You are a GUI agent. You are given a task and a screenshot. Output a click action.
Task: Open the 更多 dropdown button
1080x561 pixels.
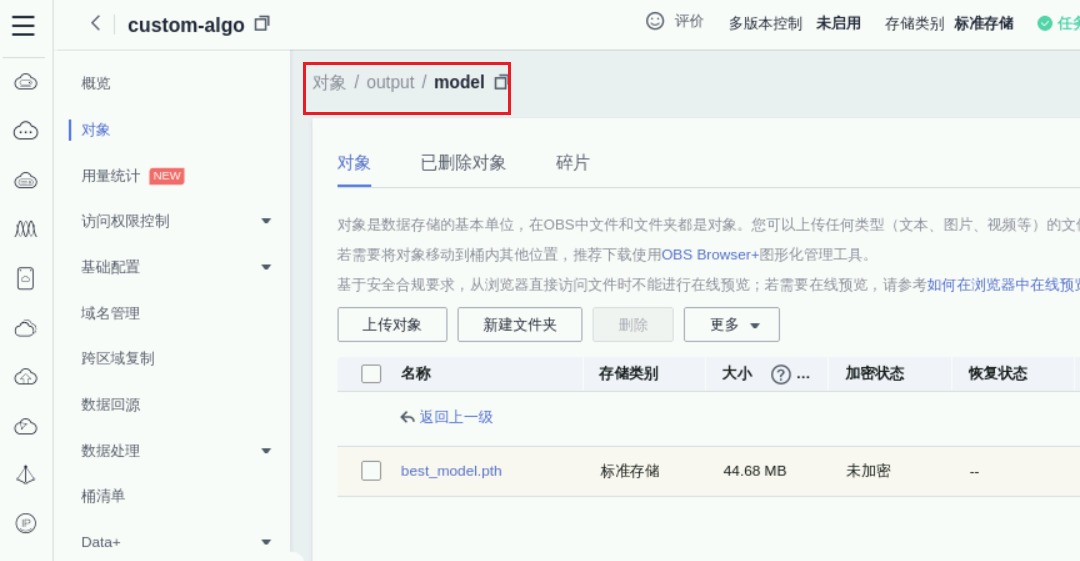(x=731, y=325)
